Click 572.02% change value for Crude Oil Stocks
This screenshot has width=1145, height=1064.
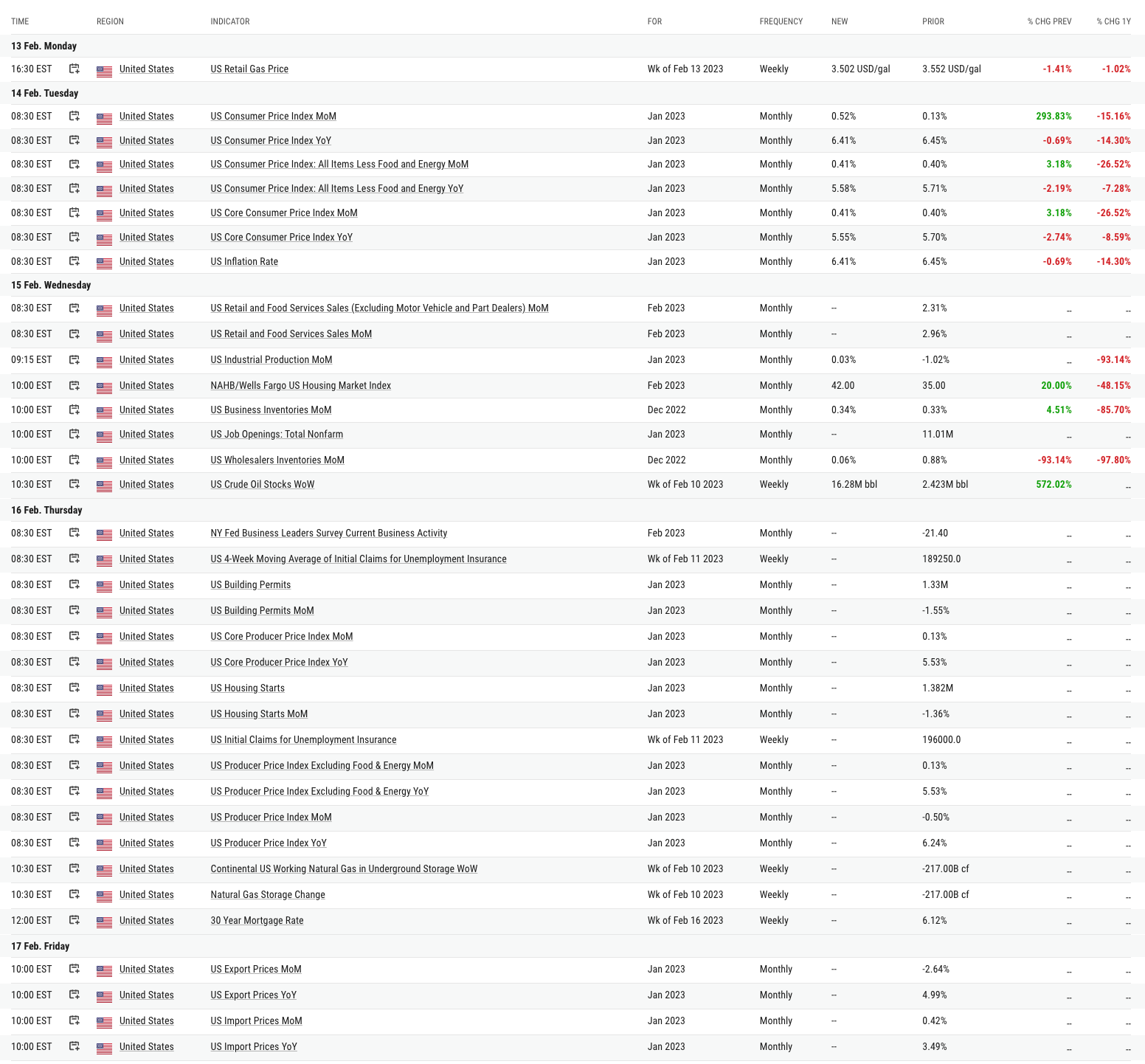click(x=1054, y=484)
